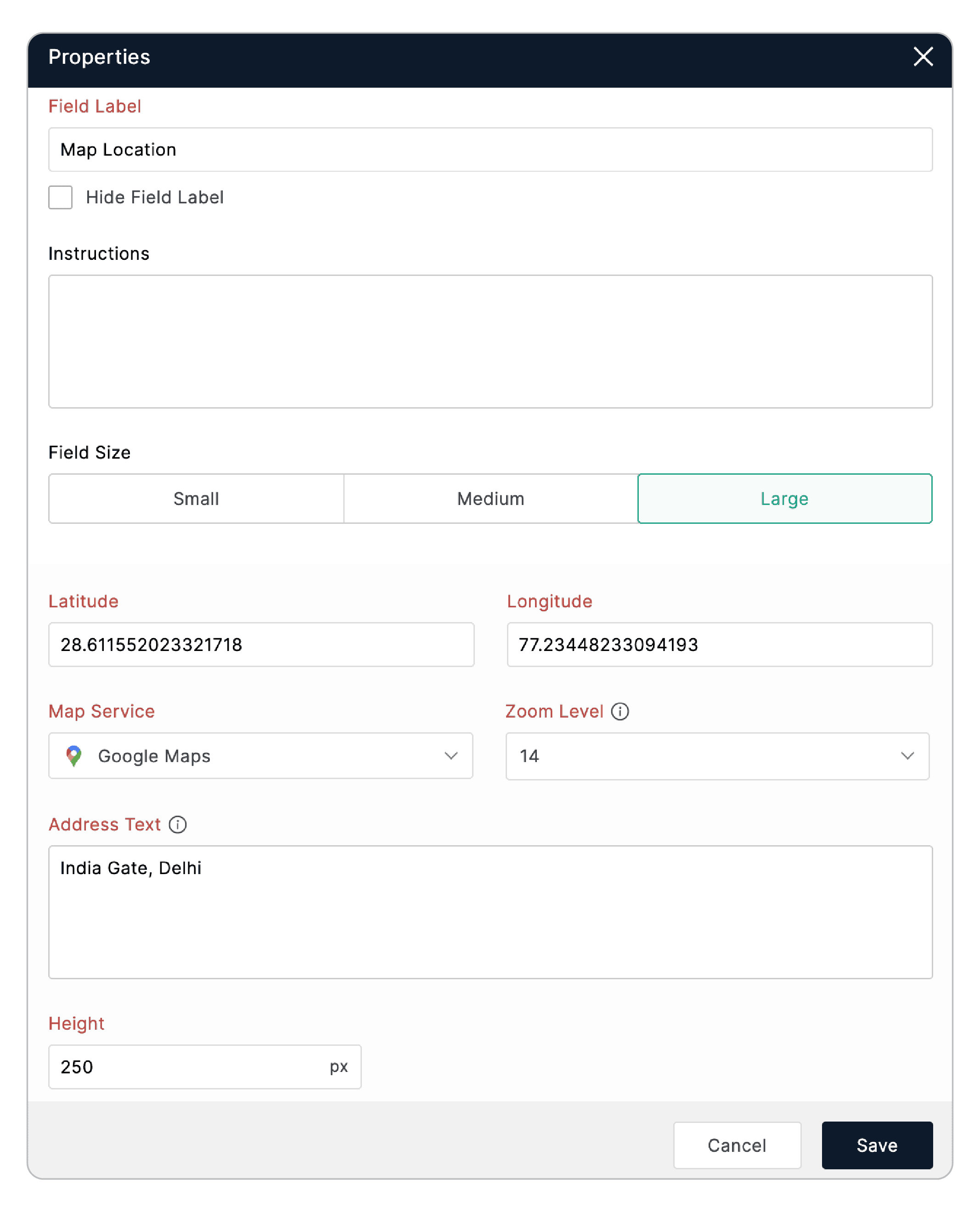Screen dimensions: 980x1212
Task: Click the Hide Field Label text
Action: (x=155, y=197)
